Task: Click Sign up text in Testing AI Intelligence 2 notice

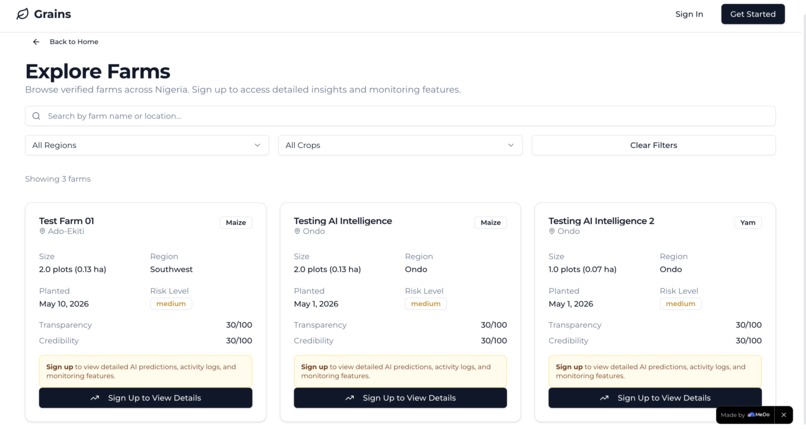Action: (x=569, y=367)
